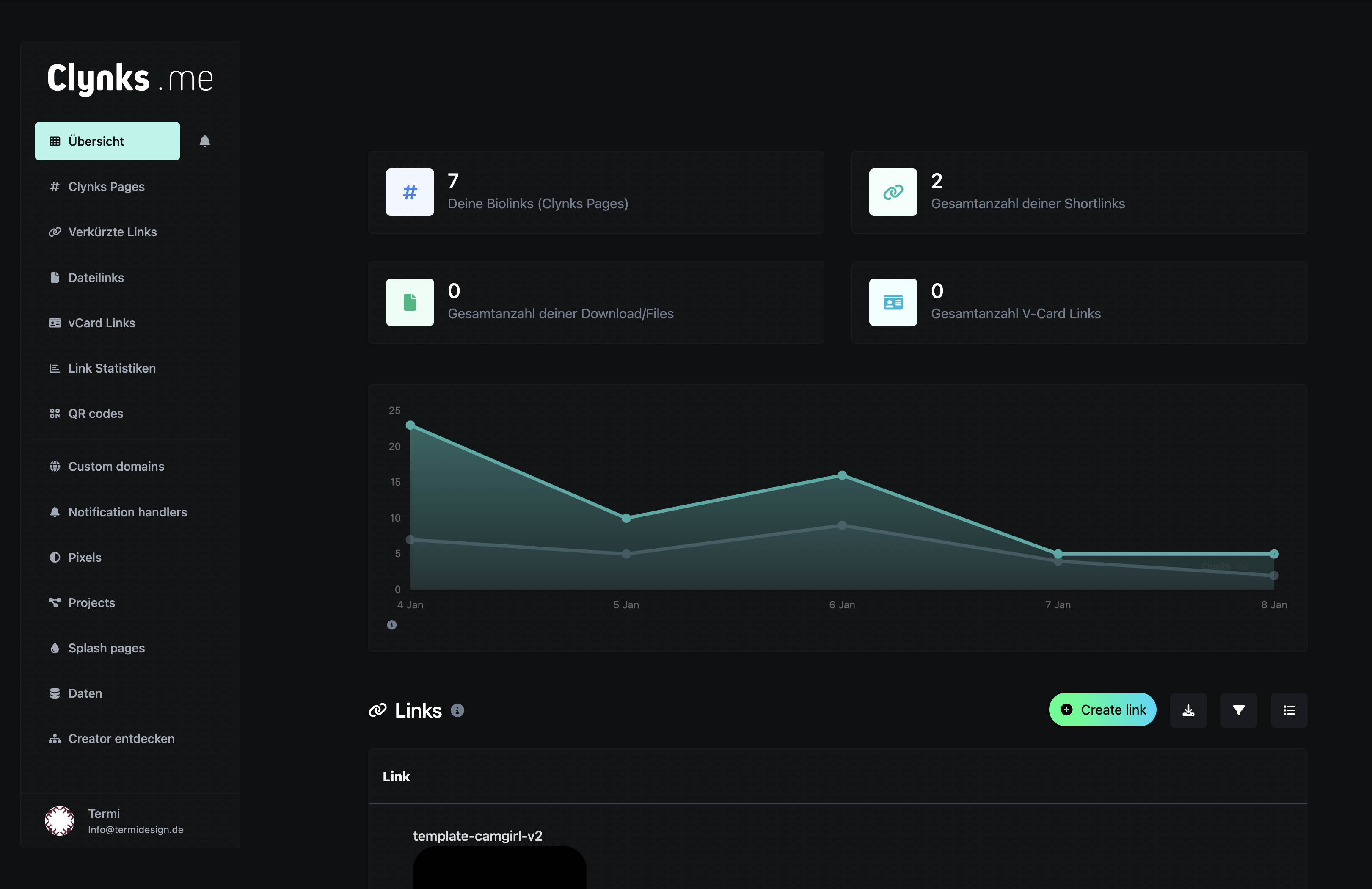Select the template-camgirl-v2 link entry
The width and height of the screenshot is (1372, 889).
(x=477, y=835)
